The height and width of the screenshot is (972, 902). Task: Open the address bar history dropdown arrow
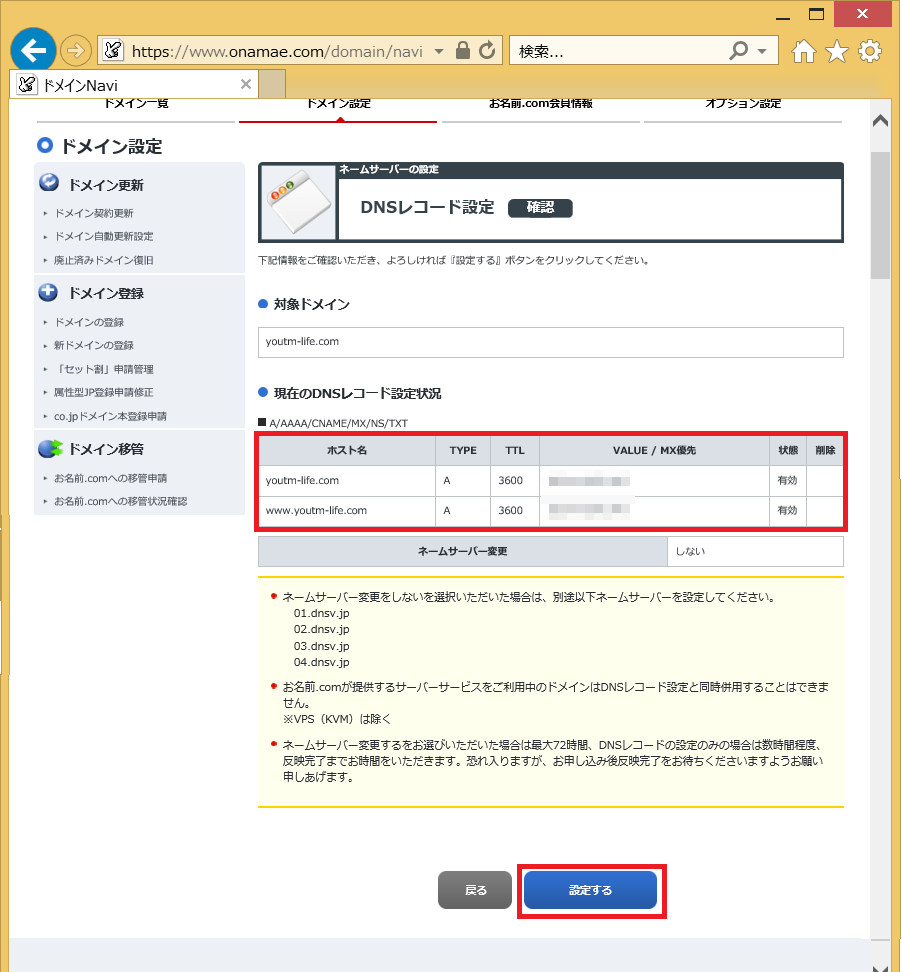pos(439,51)
